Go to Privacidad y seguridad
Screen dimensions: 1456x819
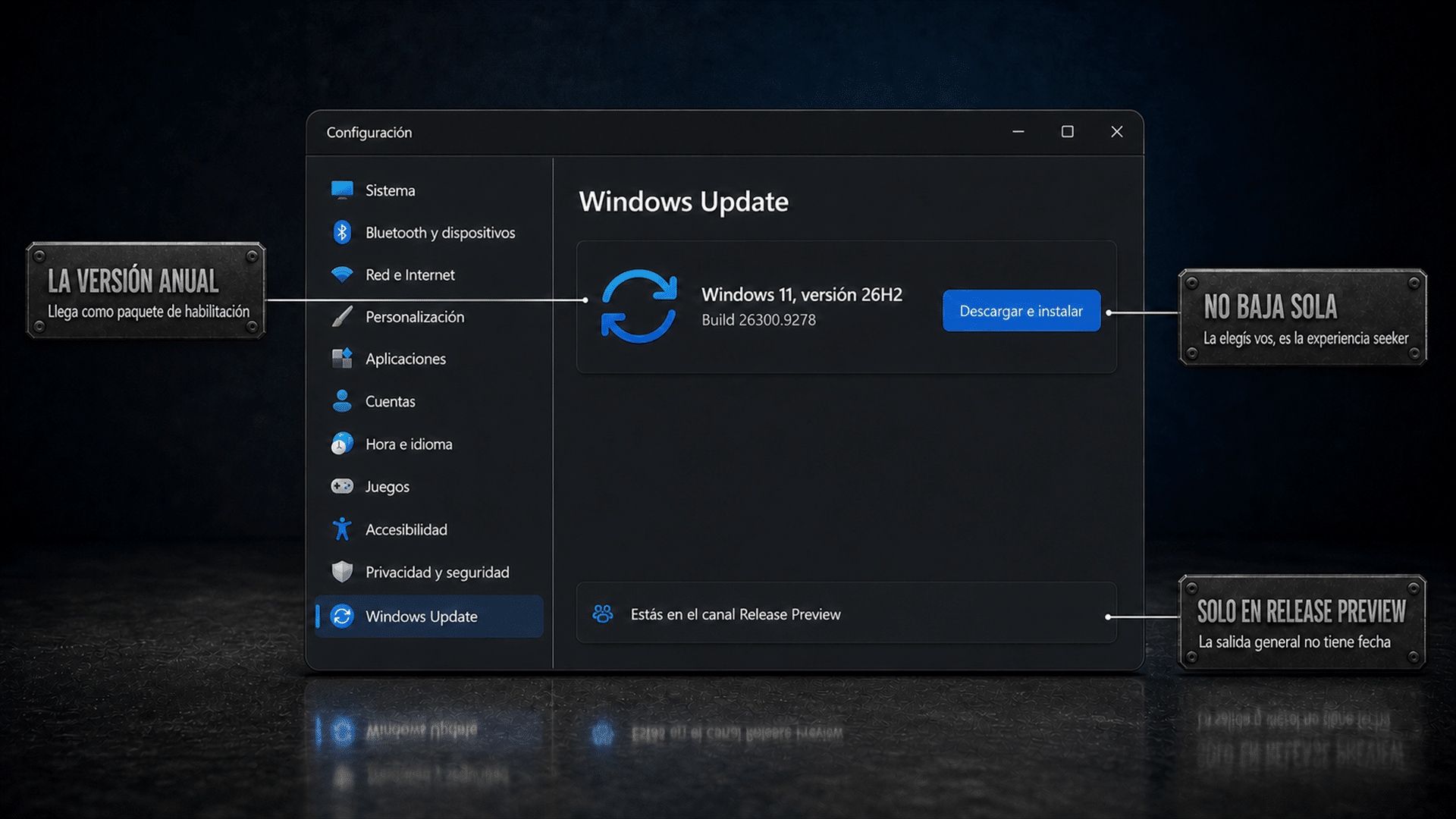(429, 573)
